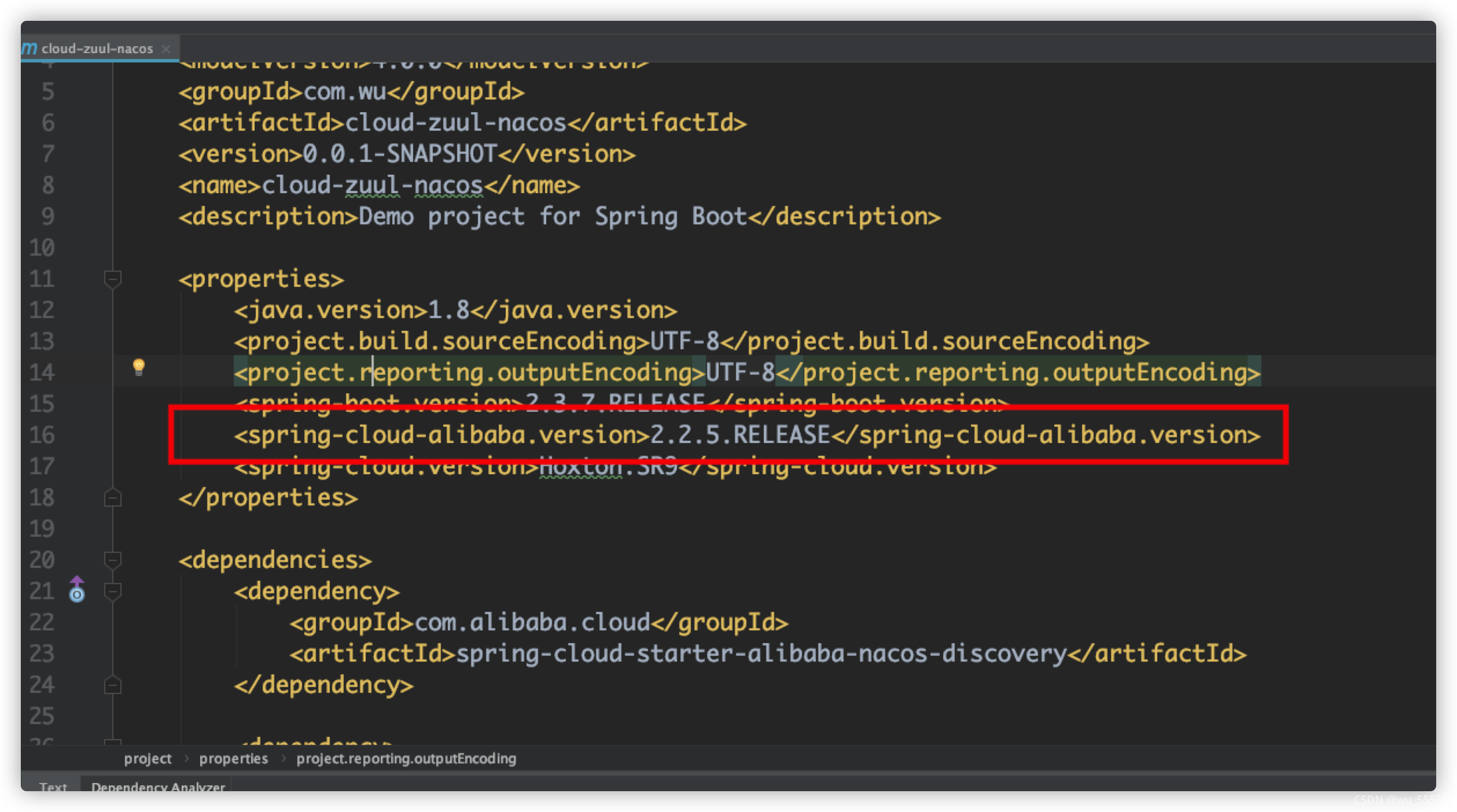Click line number 9 in gutter

coord(48,216)
